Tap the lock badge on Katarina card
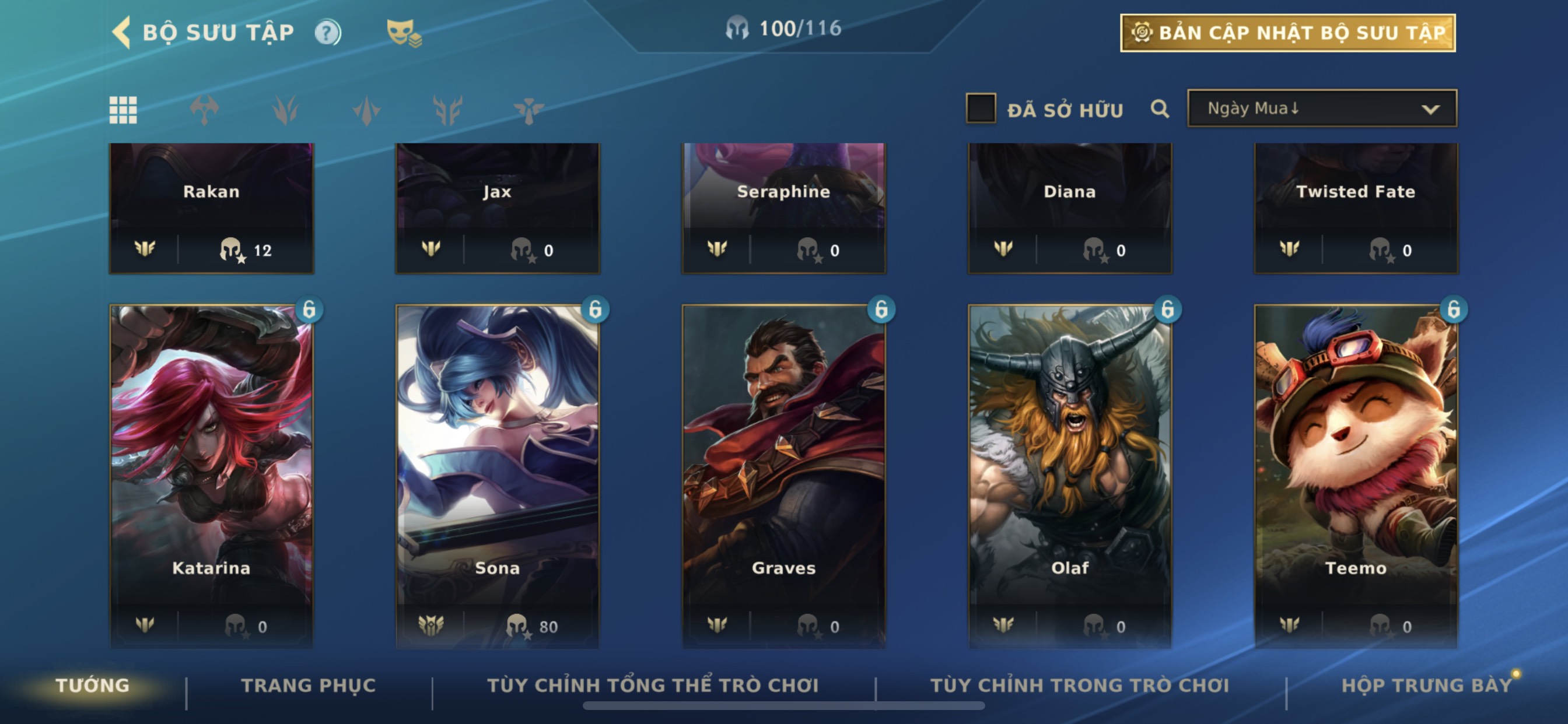Image resolution: width=1568 pixels, height=724 pixels. click(309, 309)
